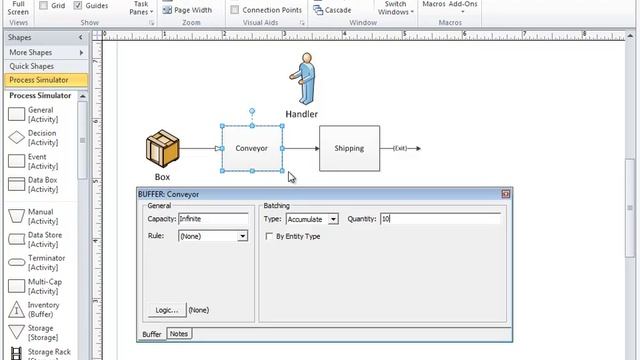This screenshot has height=360, width=640.
Task: Switch to the Buffer tab
Action: coord(152,334)
